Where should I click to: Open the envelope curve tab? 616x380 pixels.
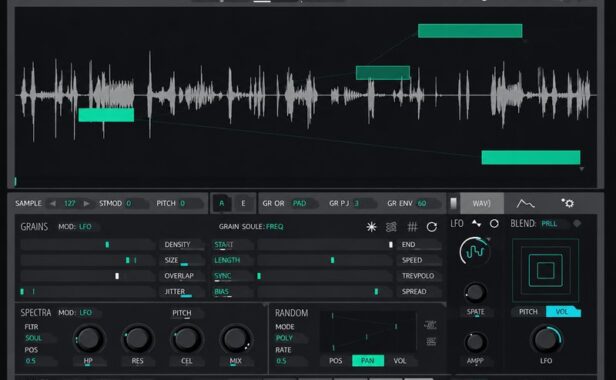tap(525, 203)
